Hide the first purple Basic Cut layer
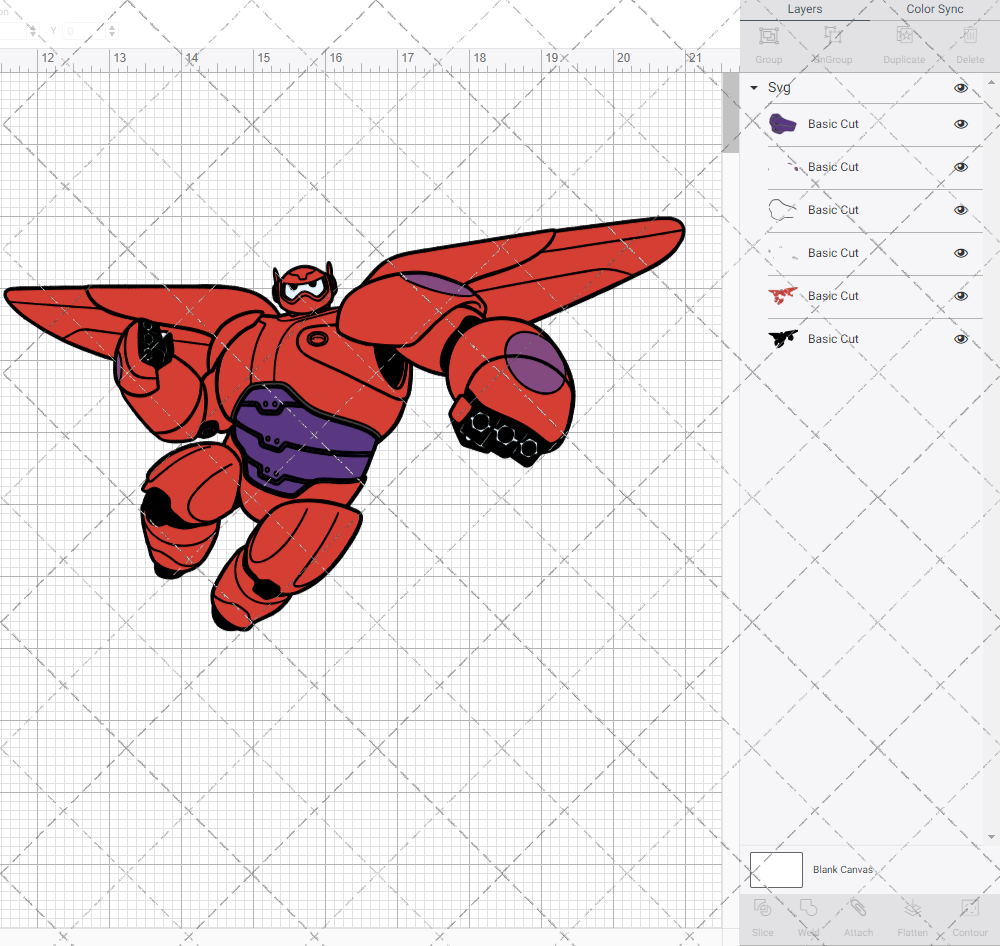This screenshot has width=1000, height=946. (961, 124)
